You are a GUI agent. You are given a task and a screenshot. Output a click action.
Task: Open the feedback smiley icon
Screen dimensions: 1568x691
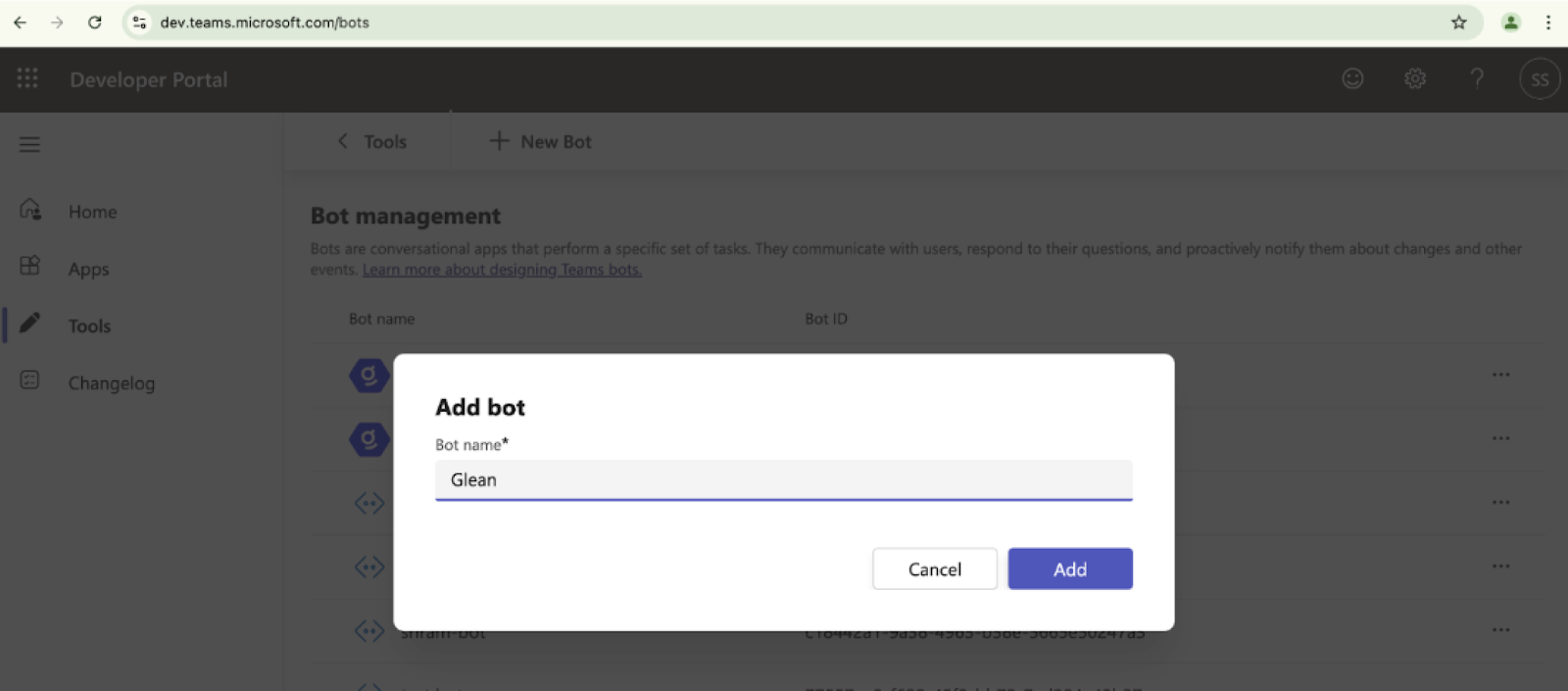pos(1352,78)
